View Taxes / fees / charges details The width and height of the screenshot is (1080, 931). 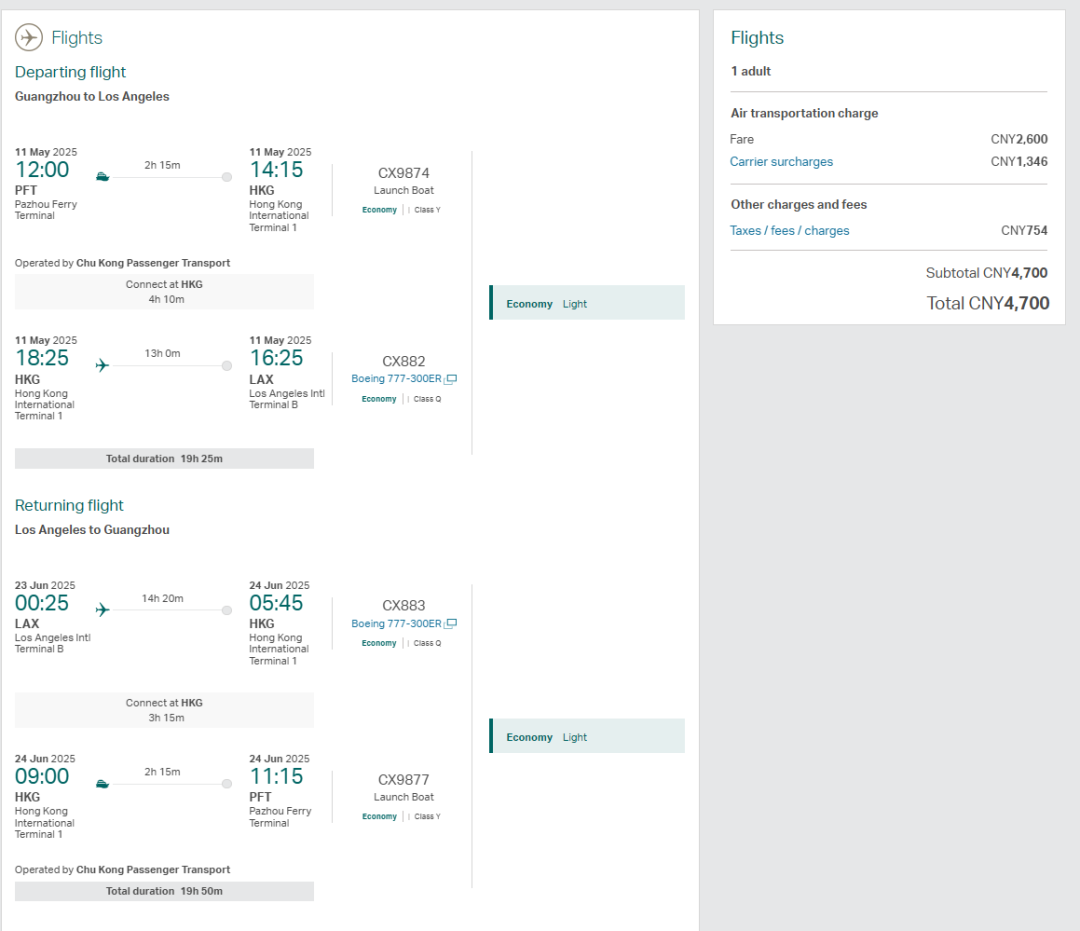[789, 231]
